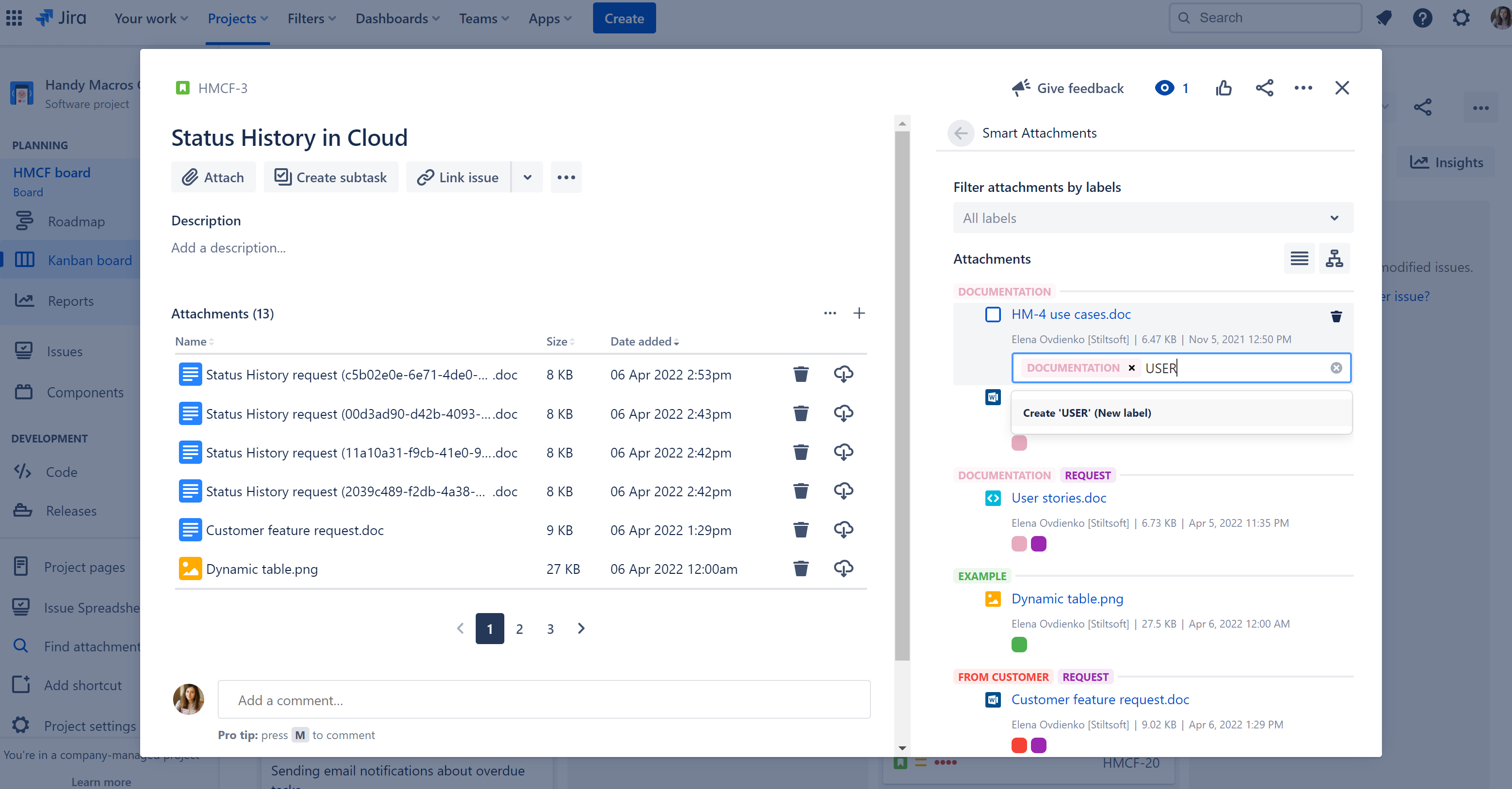Click the purple swatch under User stories.doc
This screenshot has height=789, width=1512.
[x=1038, y=543]
